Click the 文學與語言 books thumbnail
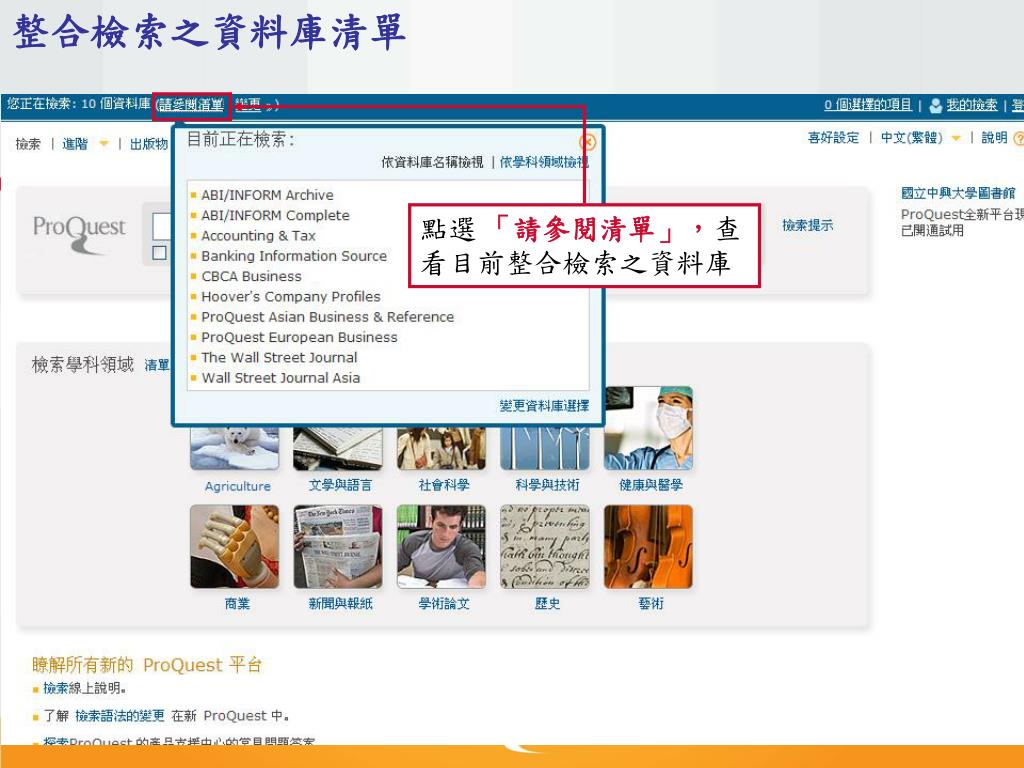1024x768 pixels. 338,448
